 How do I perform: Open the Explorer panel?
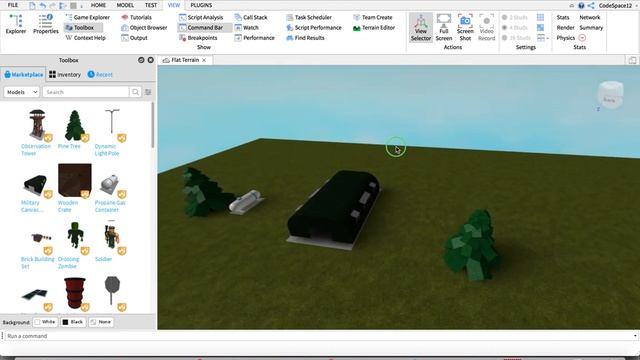click(16, 24)
